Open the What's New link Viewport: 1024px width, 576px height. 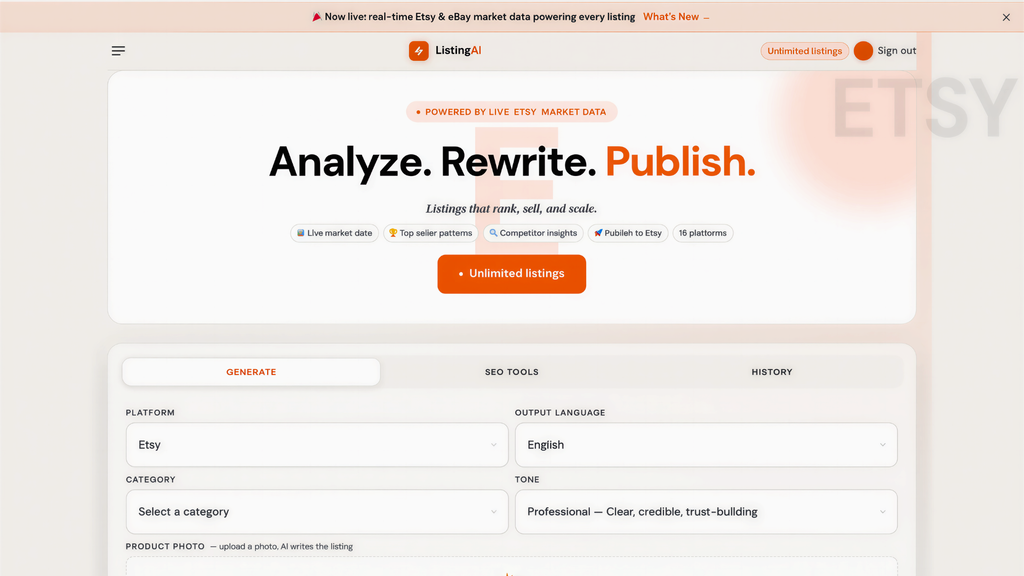[x=675, y=17]
